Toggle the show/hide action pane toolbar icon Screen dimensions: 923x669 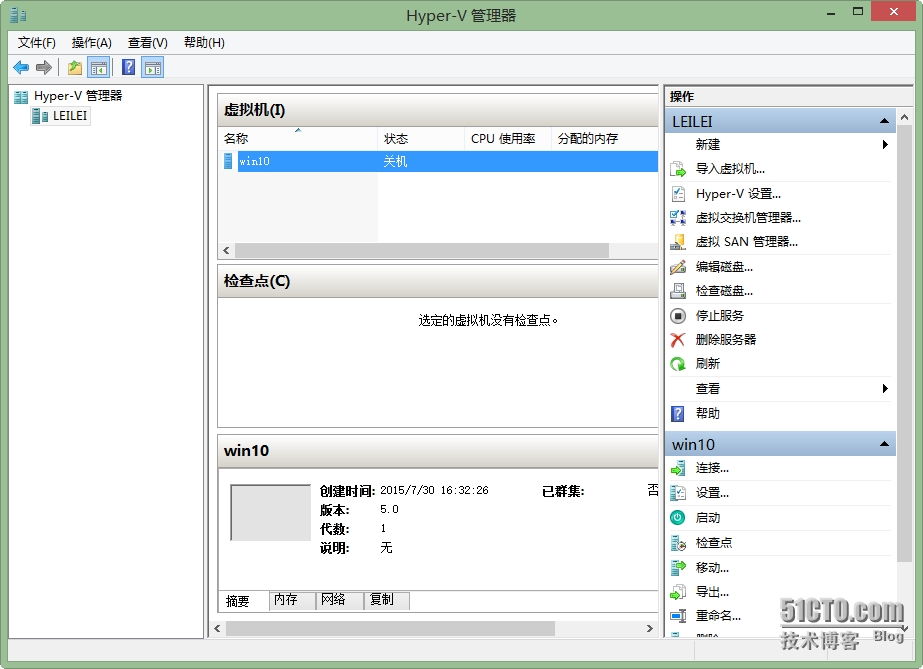(152, 68)
